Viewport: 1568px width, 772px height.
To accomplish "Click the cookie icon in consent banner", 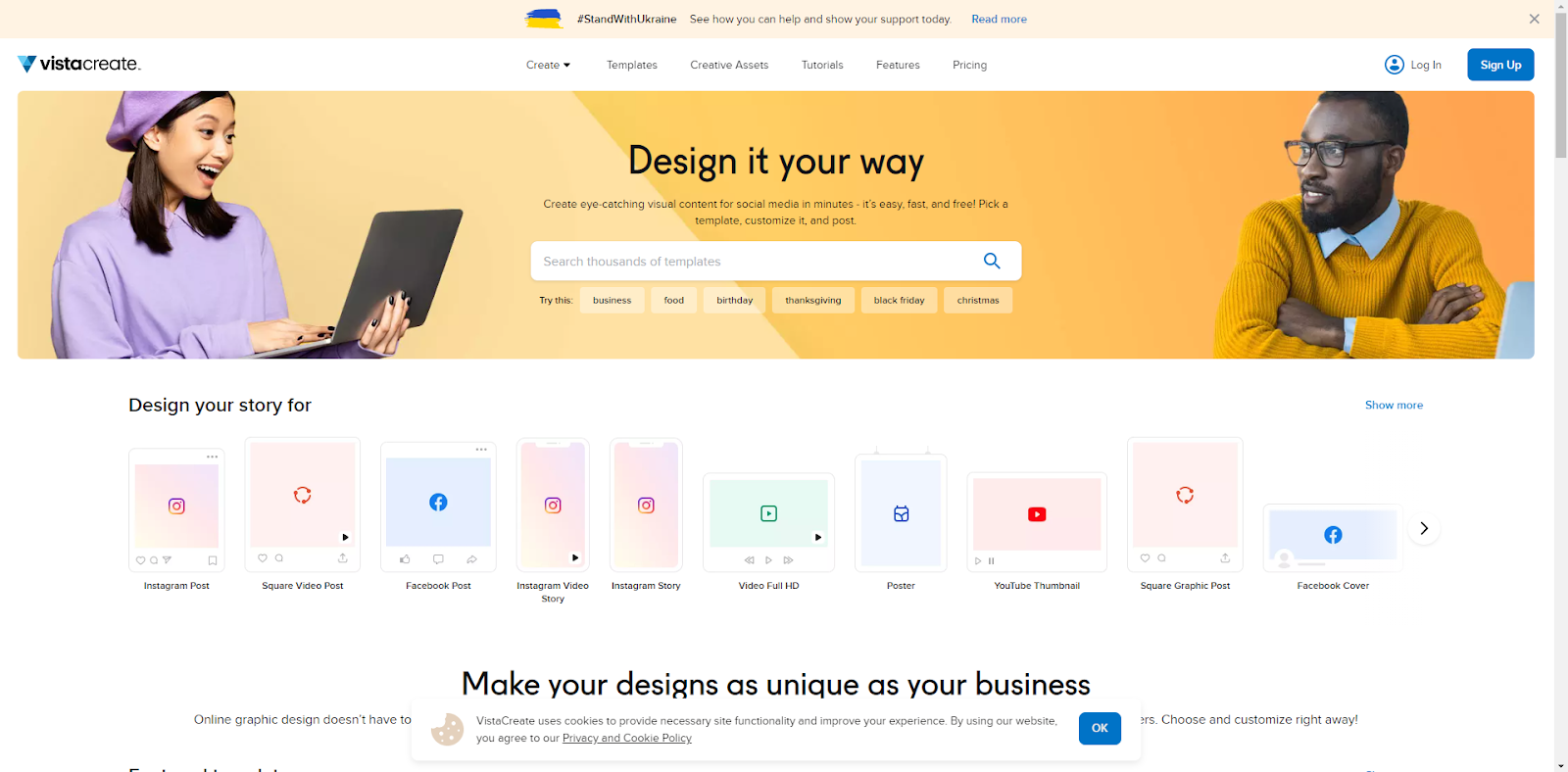I will [447, 729].
